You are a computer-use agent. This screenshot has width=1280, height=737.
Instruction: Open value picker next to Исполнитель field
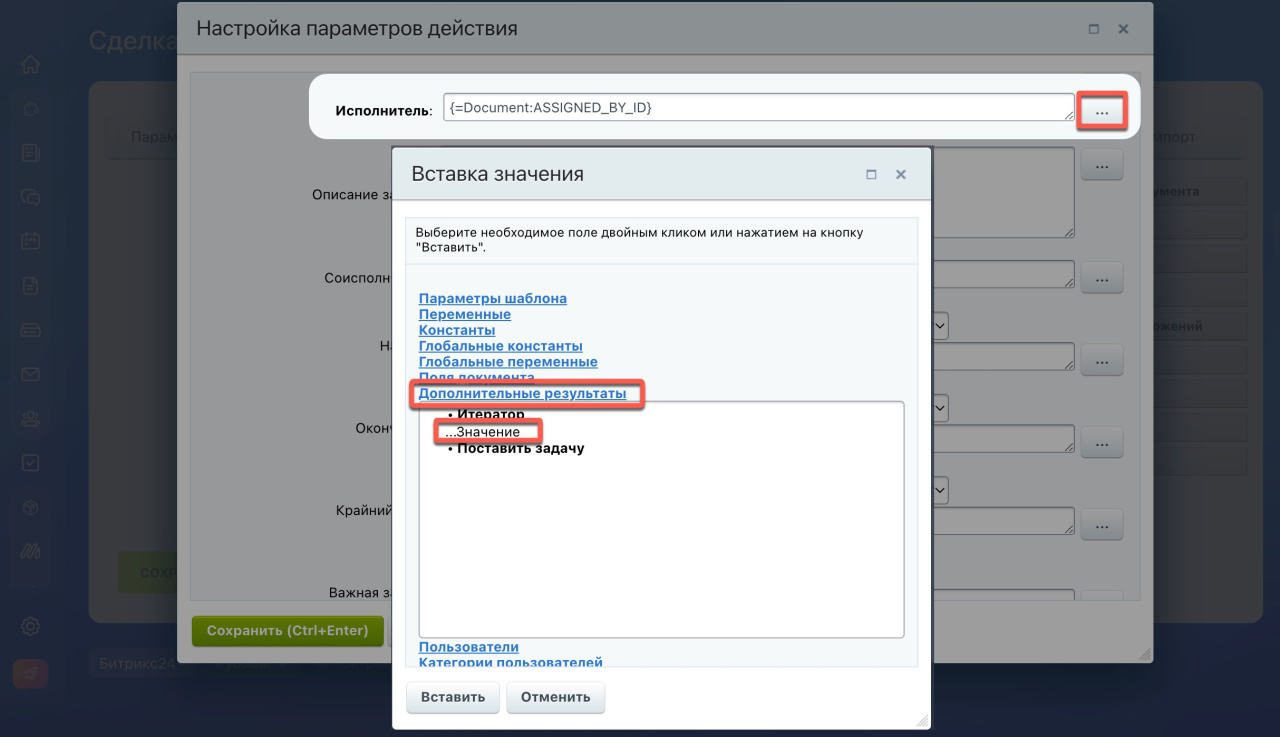tap(1101, 111)
